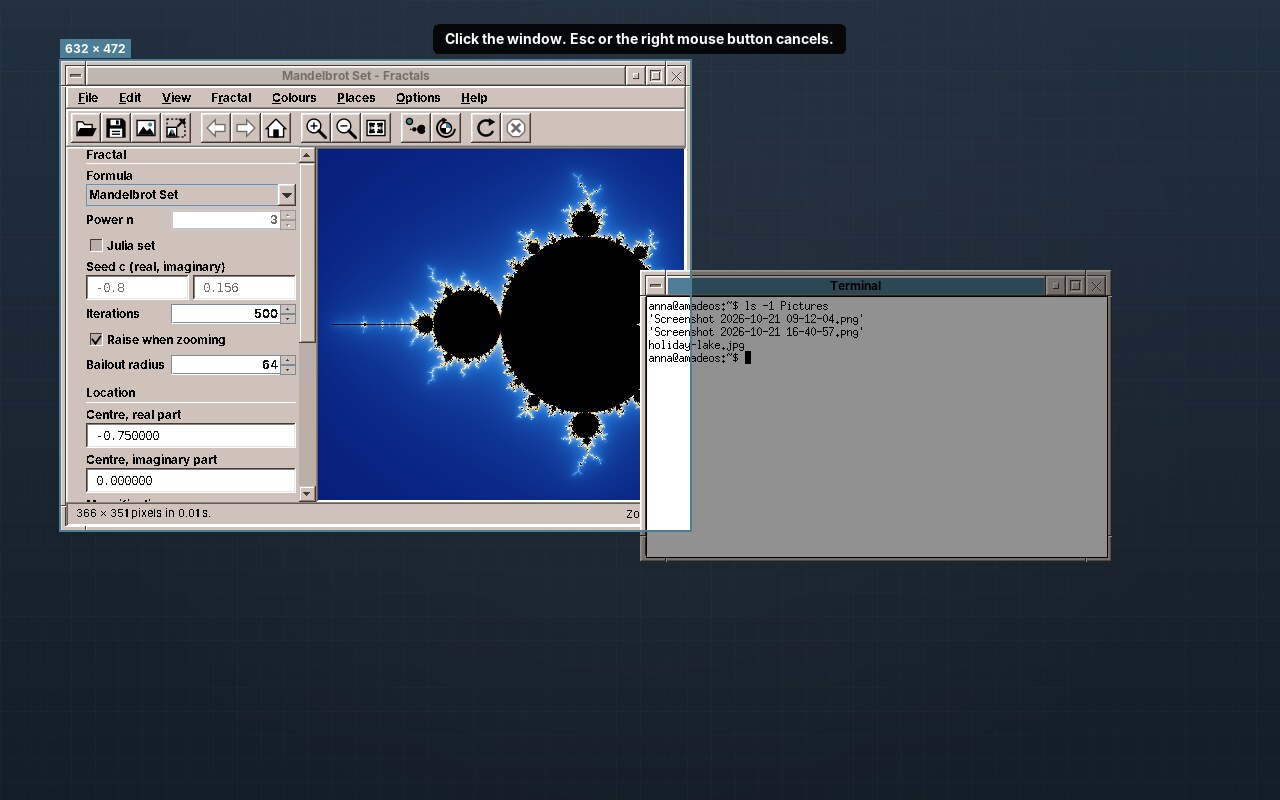Open the Help menu

[474, 97]
